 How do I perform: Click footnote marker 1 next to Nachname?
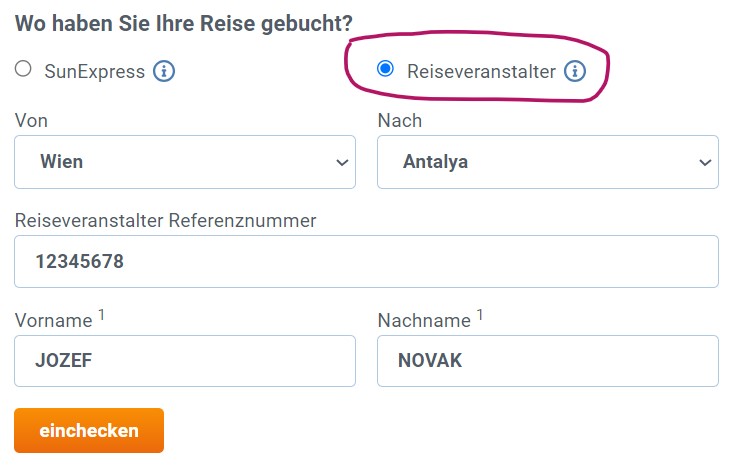coord(480,315)
